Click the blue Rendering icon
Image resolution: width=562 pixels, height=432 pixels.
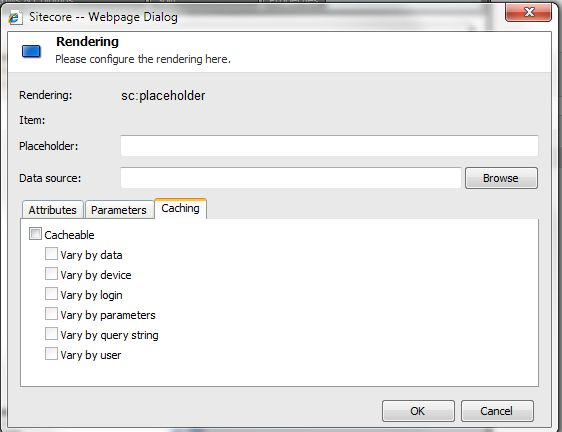31,51
